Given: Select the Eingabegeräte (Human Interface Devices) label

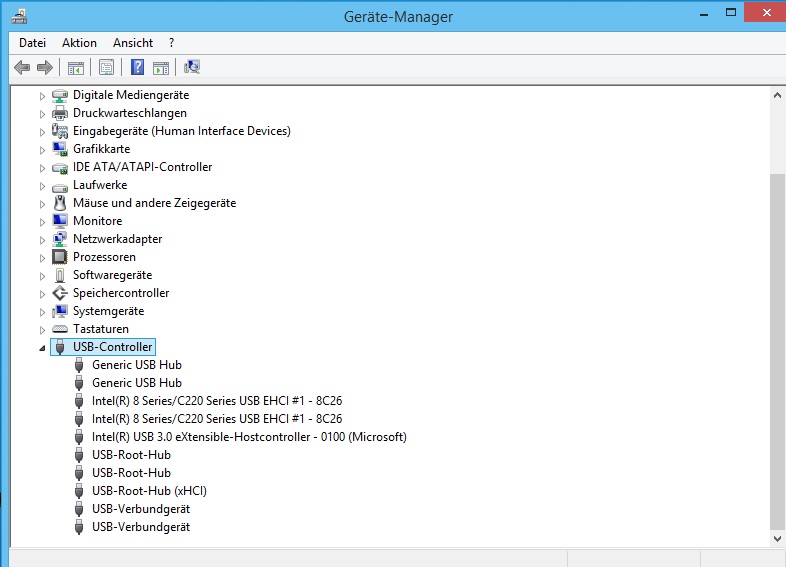Looking at the screenshot, I should click(x=181, y=131).
